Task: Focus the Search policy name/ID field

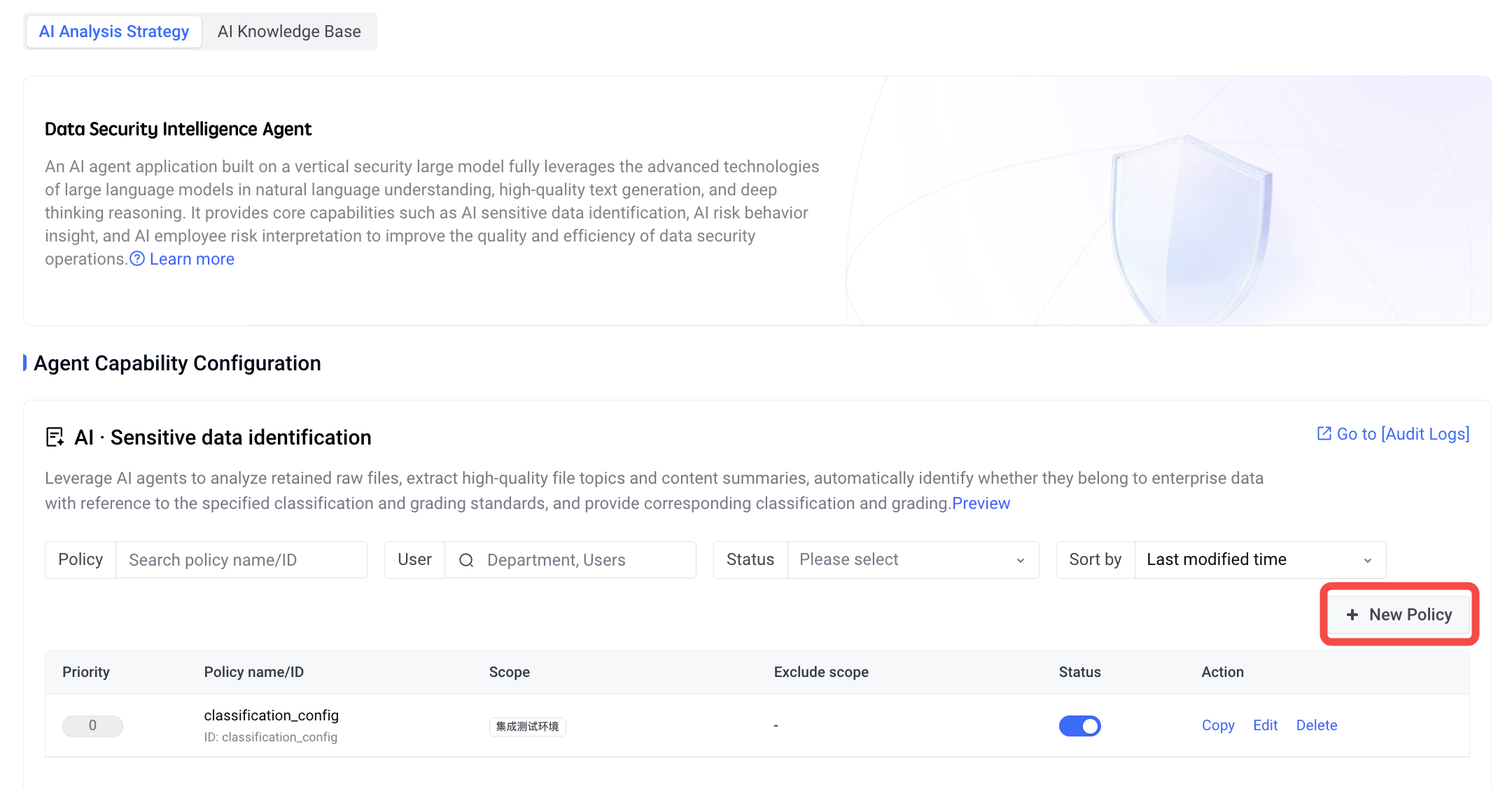Action: point(241,560)
